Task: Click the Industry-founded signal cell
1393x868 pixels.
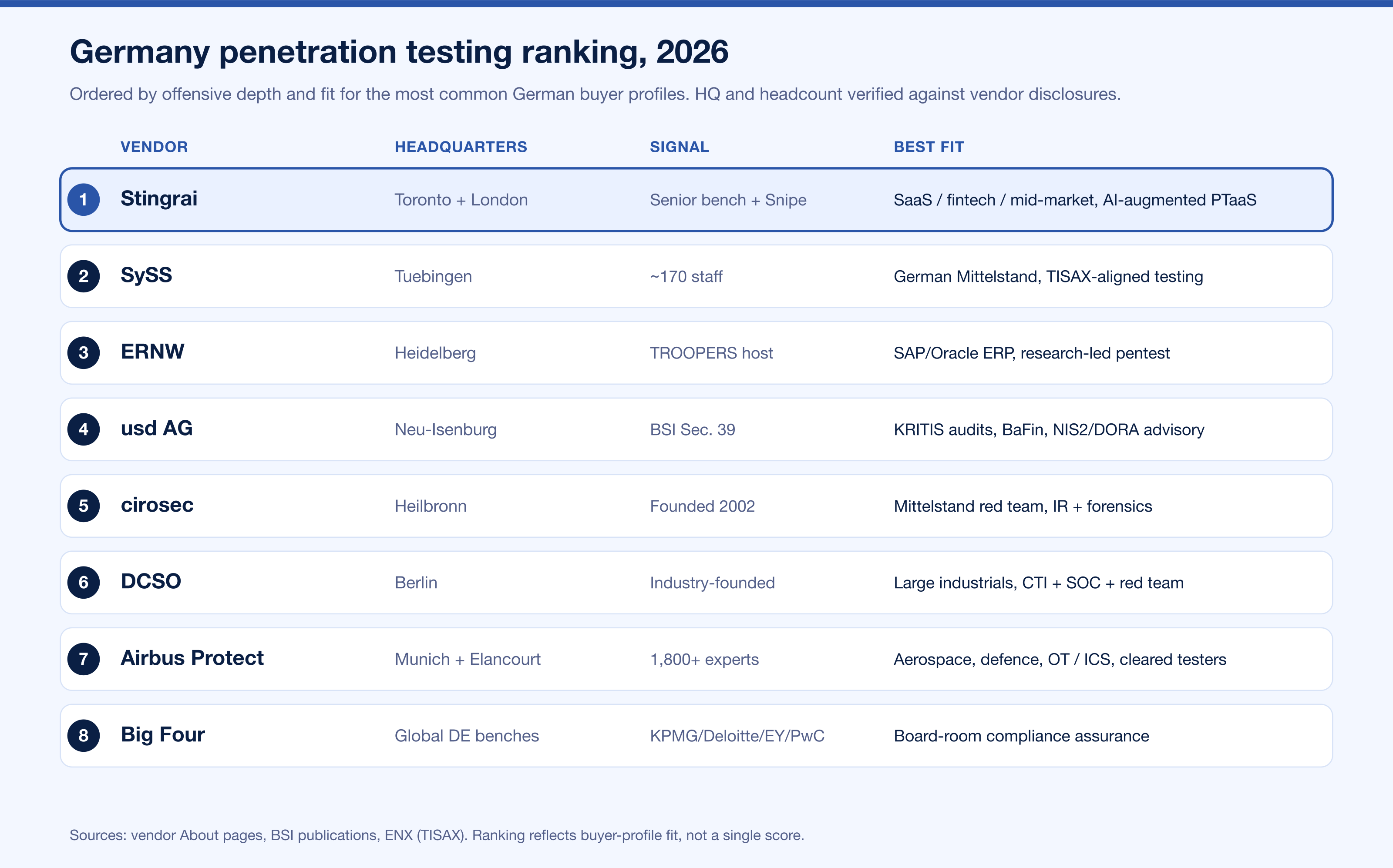Action: click(x=712, y=583)
